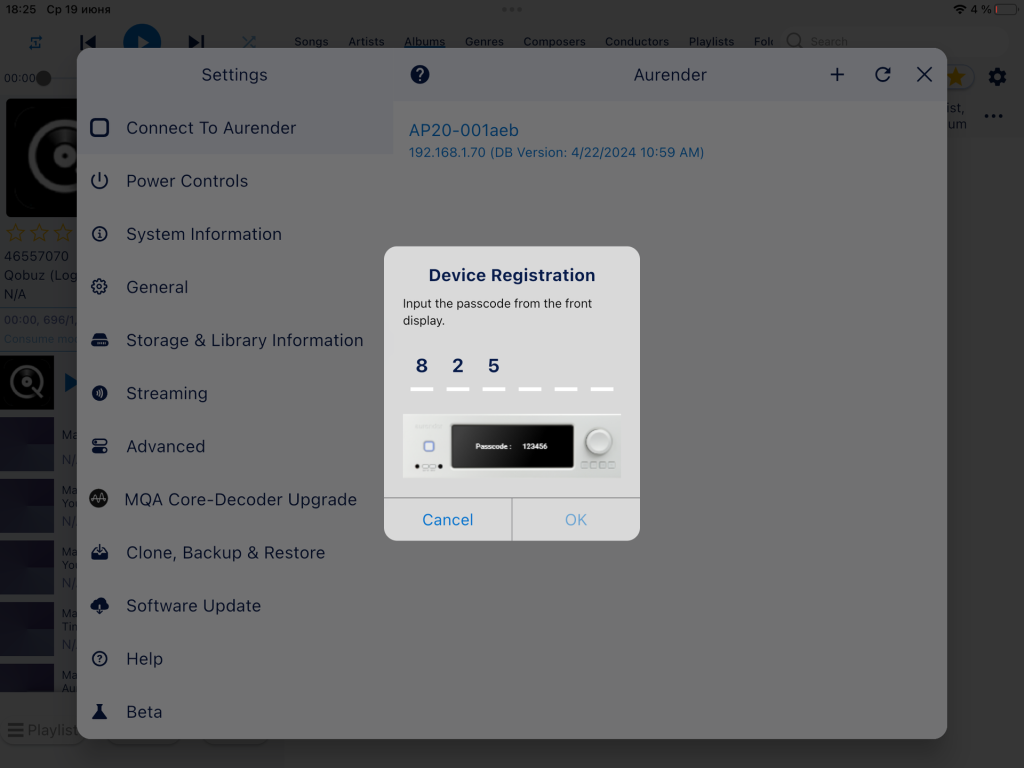Image resolution: width=1024 pixels, height=768 pixels.
Task: Switch to the Genres tab
Action: pyautogui.click(x=484, y=41)
